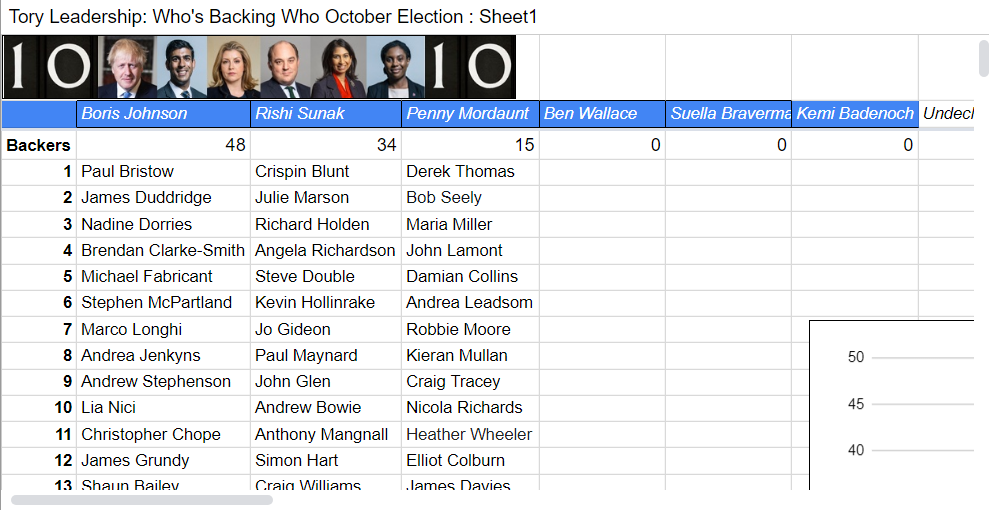Click the left Number 10 door image
Image resolution: width=989 pixels, height=510 pixels.
tap(51, 67)
